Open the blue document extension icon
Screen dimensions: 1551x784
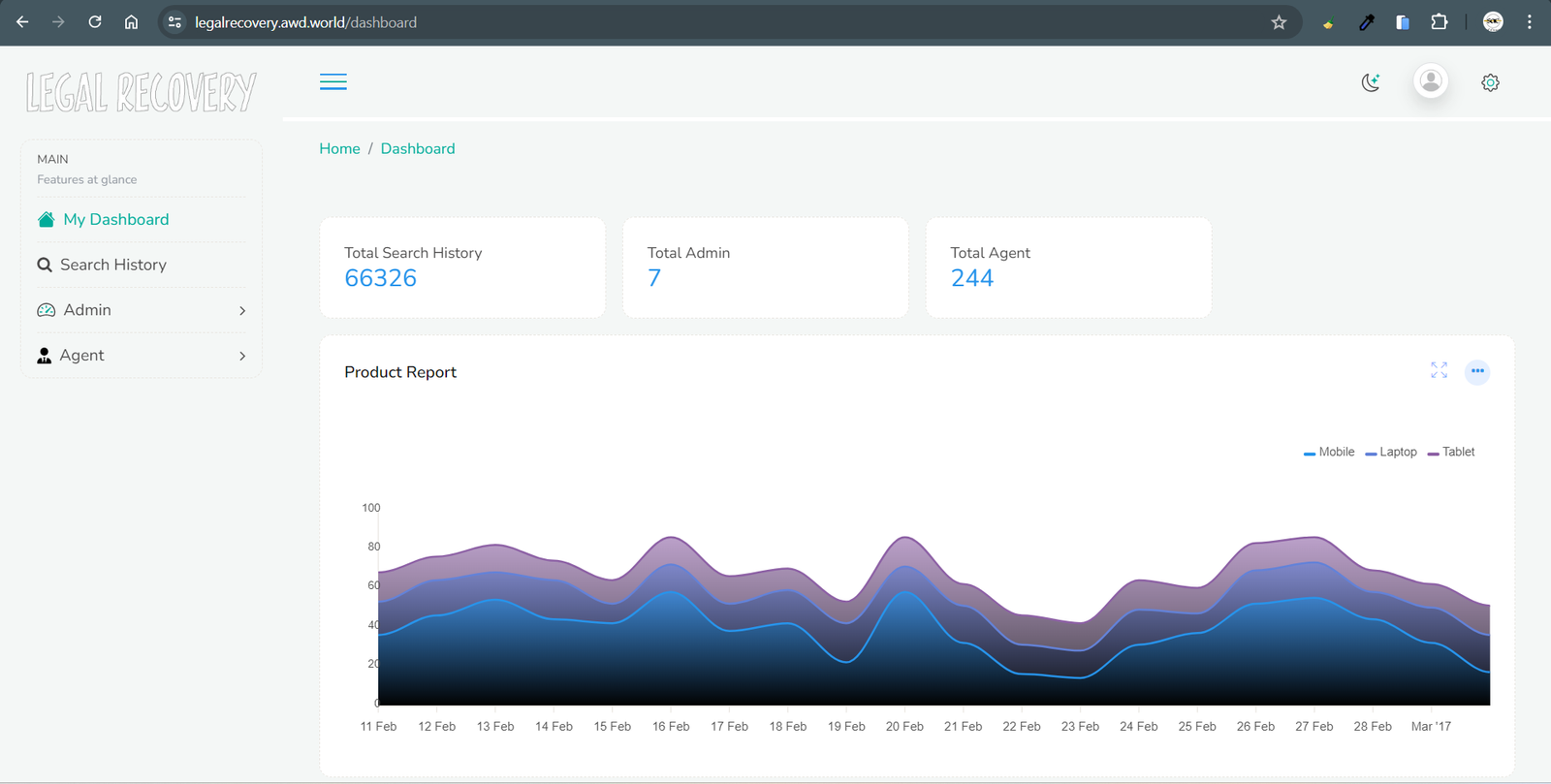[1403, 22]
